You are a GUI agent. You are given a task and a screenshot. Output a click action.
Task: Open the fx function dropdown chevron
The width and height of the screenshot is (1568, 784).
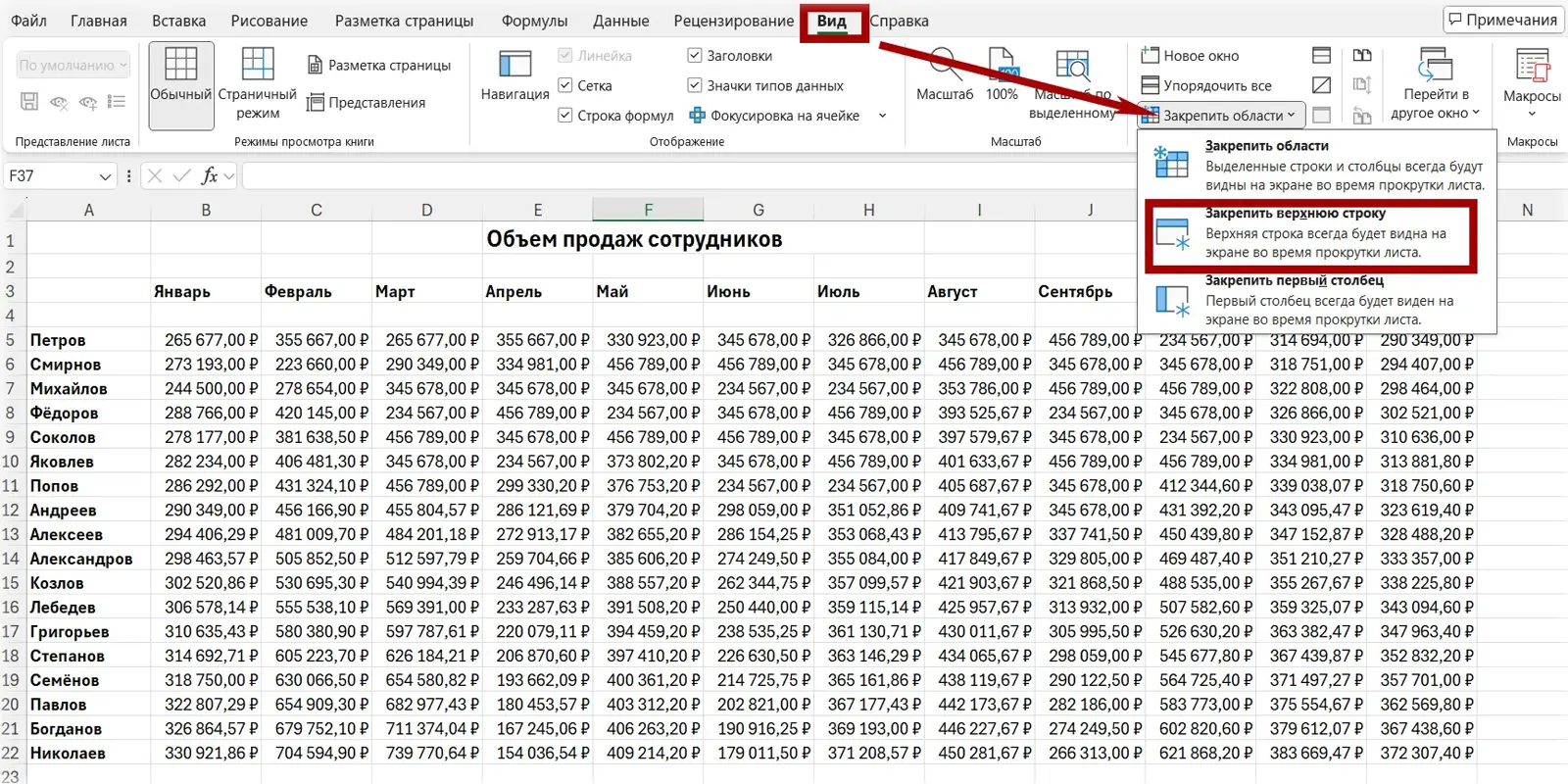pos(229,176)
